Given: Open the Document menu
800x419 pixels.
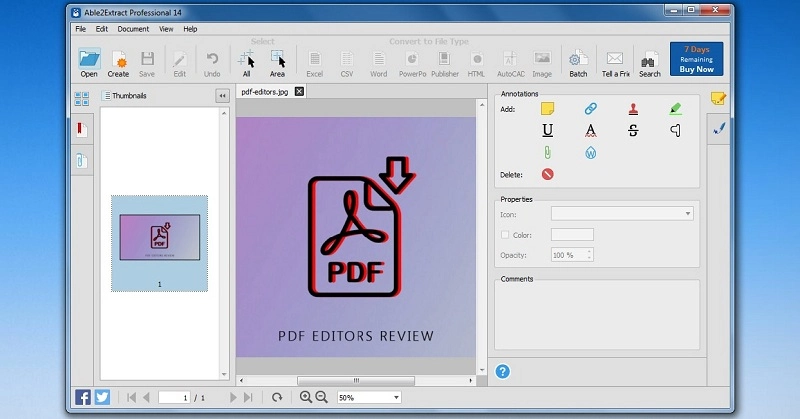Looking at the screenshot, I should pyautogui.click(x=133, y=29).
